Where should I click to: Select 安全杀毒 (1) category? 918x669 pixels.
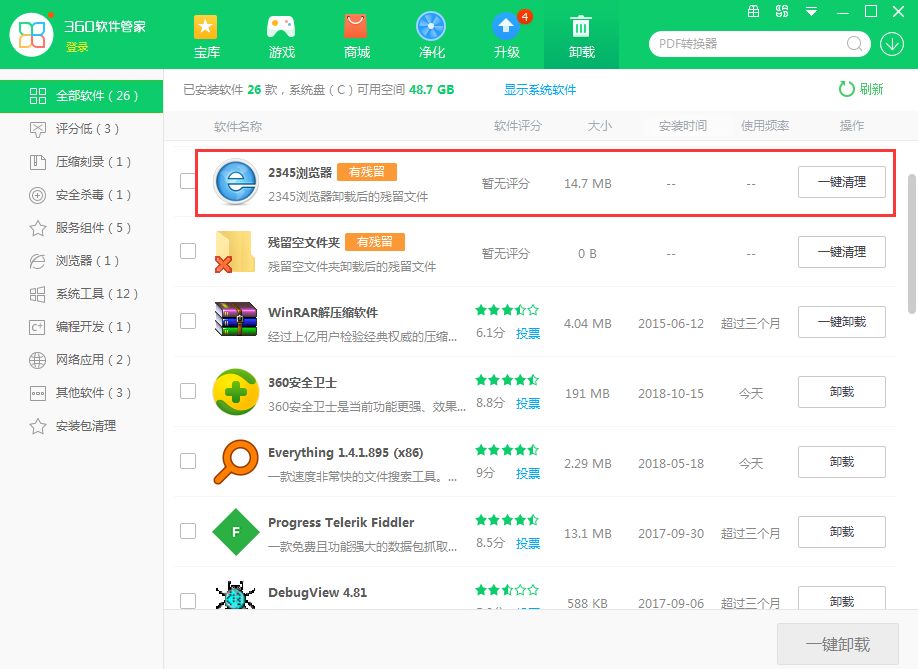[x=81, y=195]
